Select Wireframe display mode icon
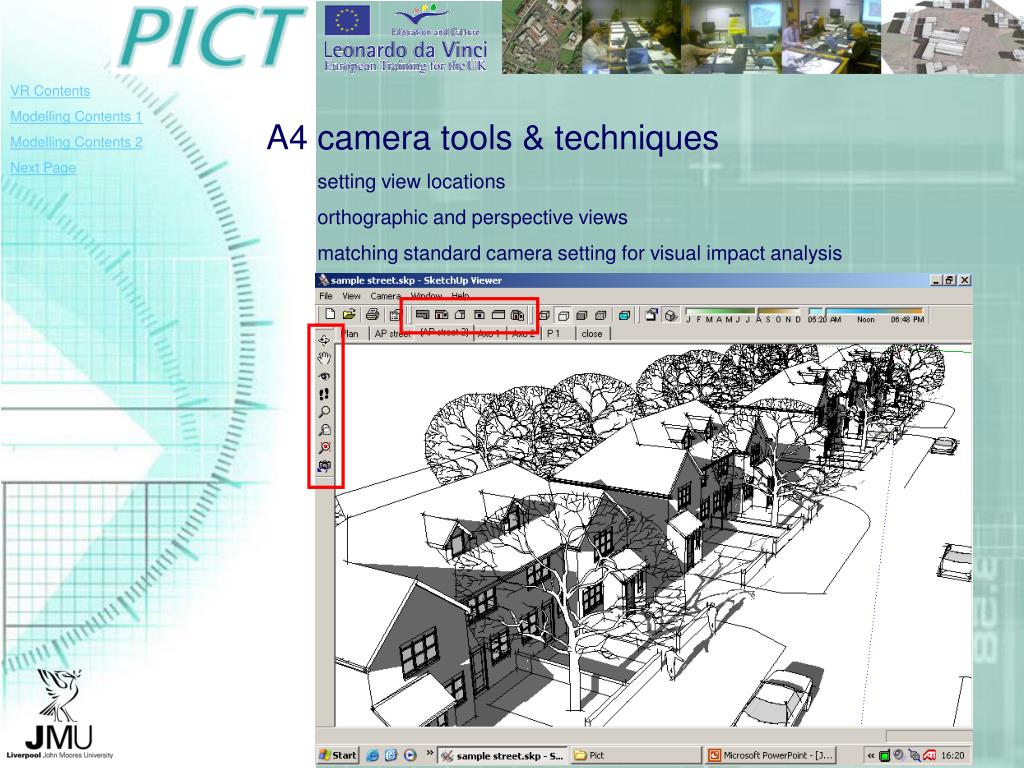This screenshot has height=768, width=1024. 544,315
